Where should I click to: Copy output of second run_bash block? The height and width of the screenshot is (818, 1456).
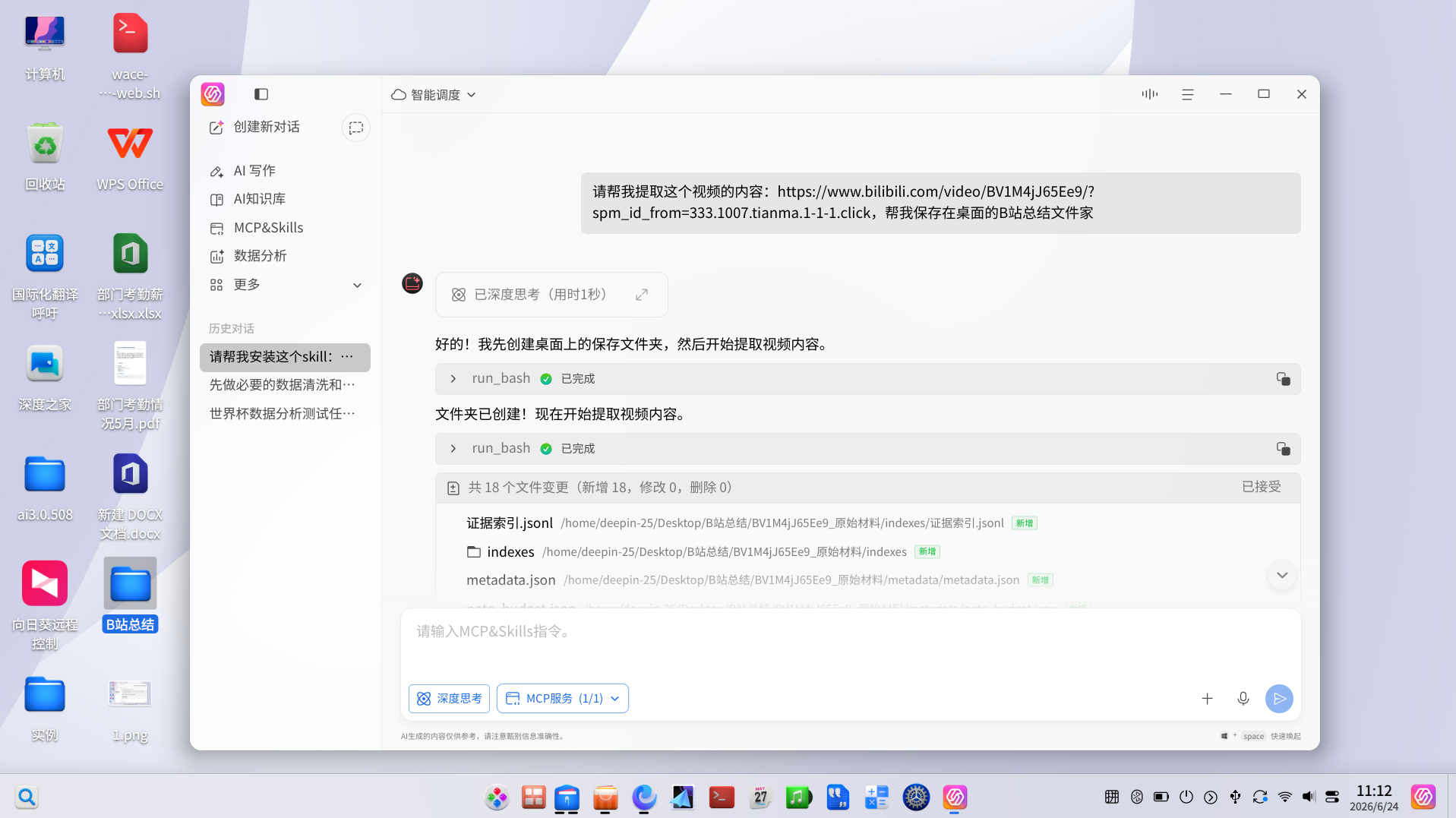[1283, 449]
